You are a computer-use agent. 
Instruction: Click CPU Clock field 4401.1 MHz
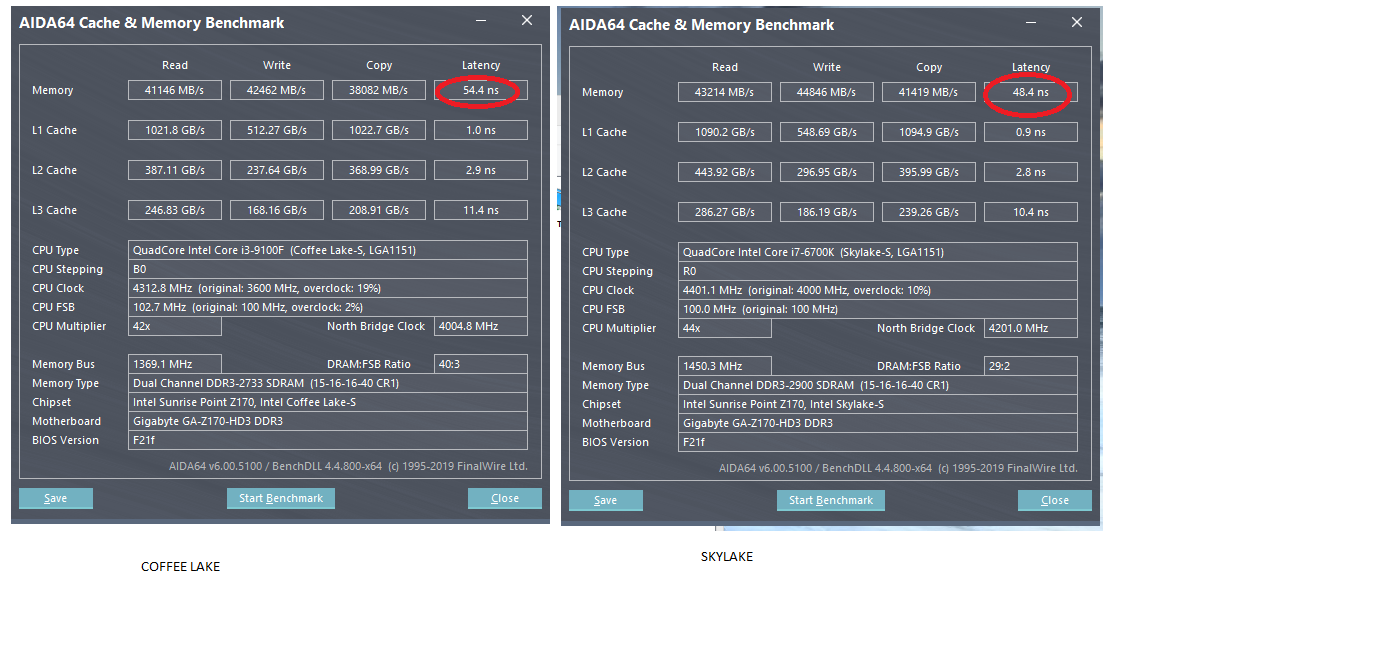click(878, 290)
